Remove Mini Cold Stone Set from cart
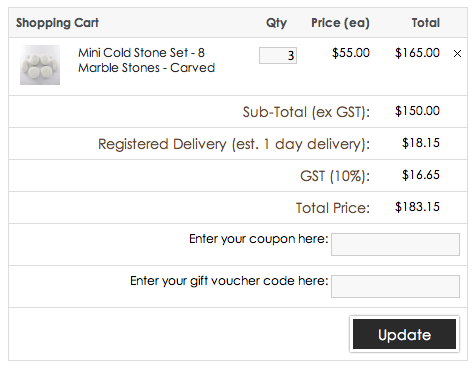This screenshot has height=366, width=476. 457,53
